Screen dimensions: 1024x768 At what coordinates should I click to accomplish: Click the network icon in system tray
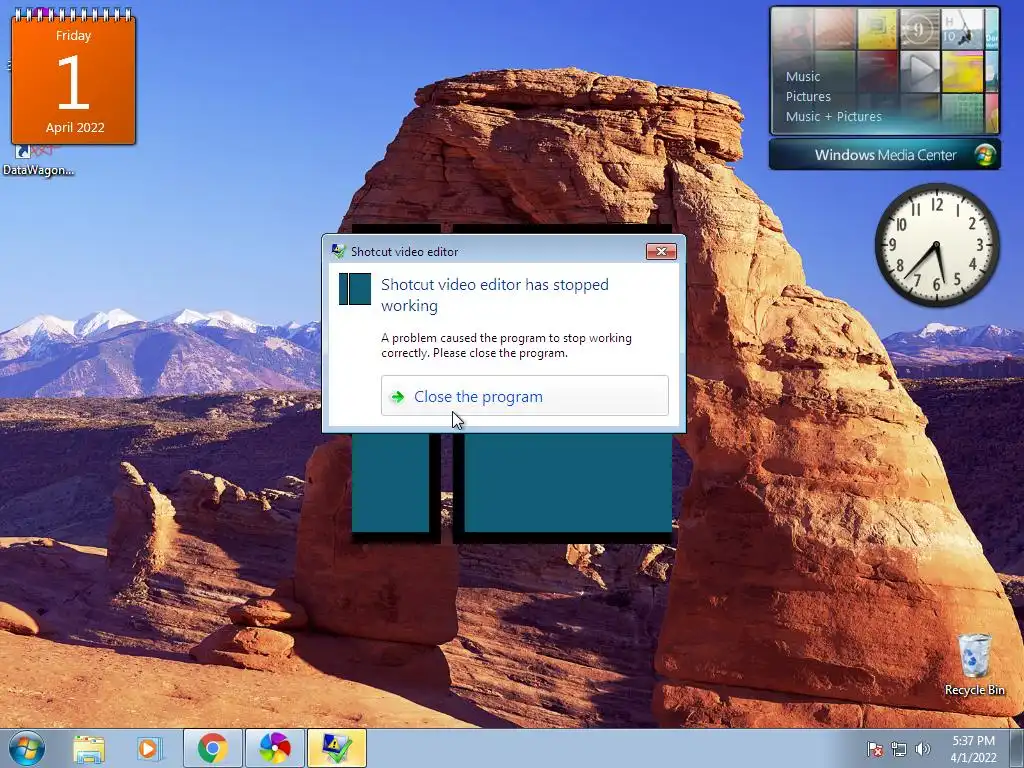point(899,749)
